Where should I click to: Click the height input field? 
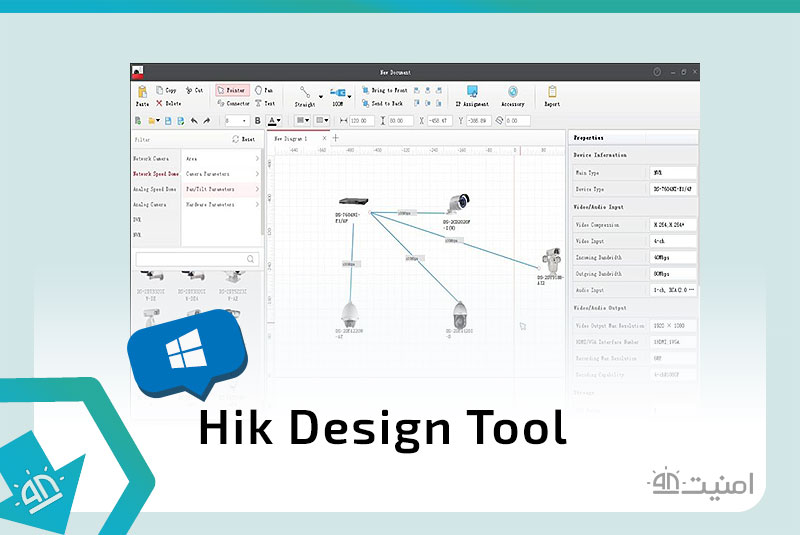[x=401, y=121]
